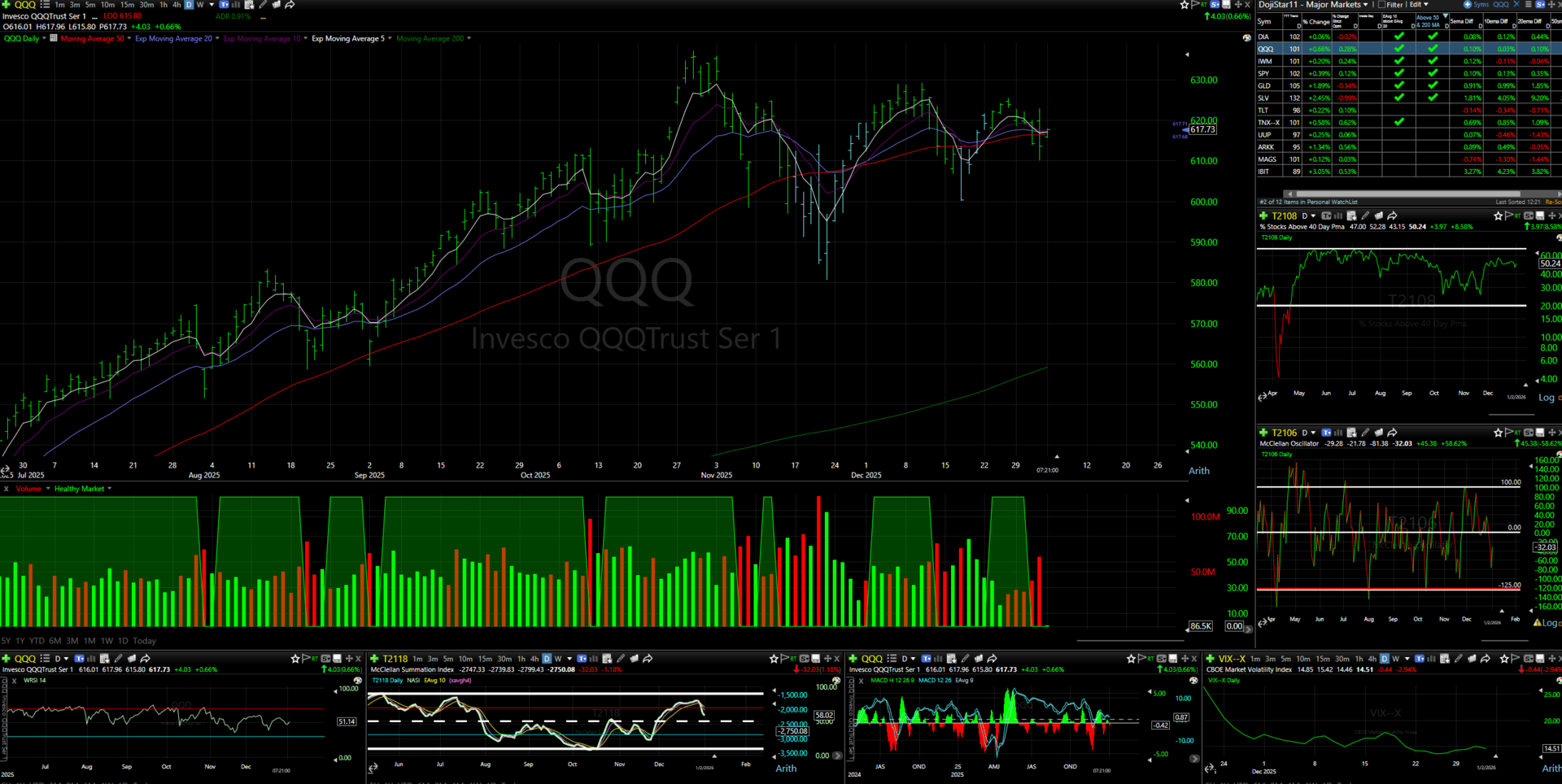Select the IBIT row in the watchlist
The width and height of the screenshot is (1562, 784).
pyautogui.click(x=1408, y=172)
